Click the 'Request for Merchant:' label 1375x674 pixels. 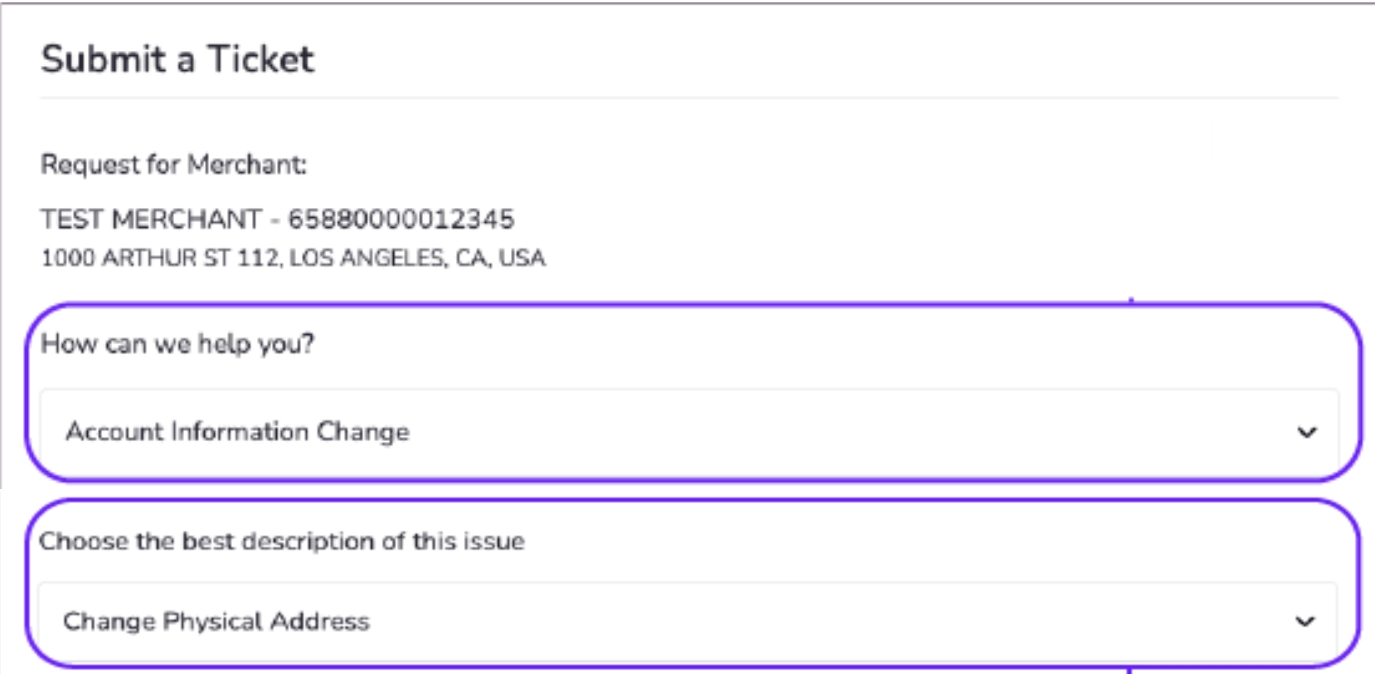tap(173, 164)
